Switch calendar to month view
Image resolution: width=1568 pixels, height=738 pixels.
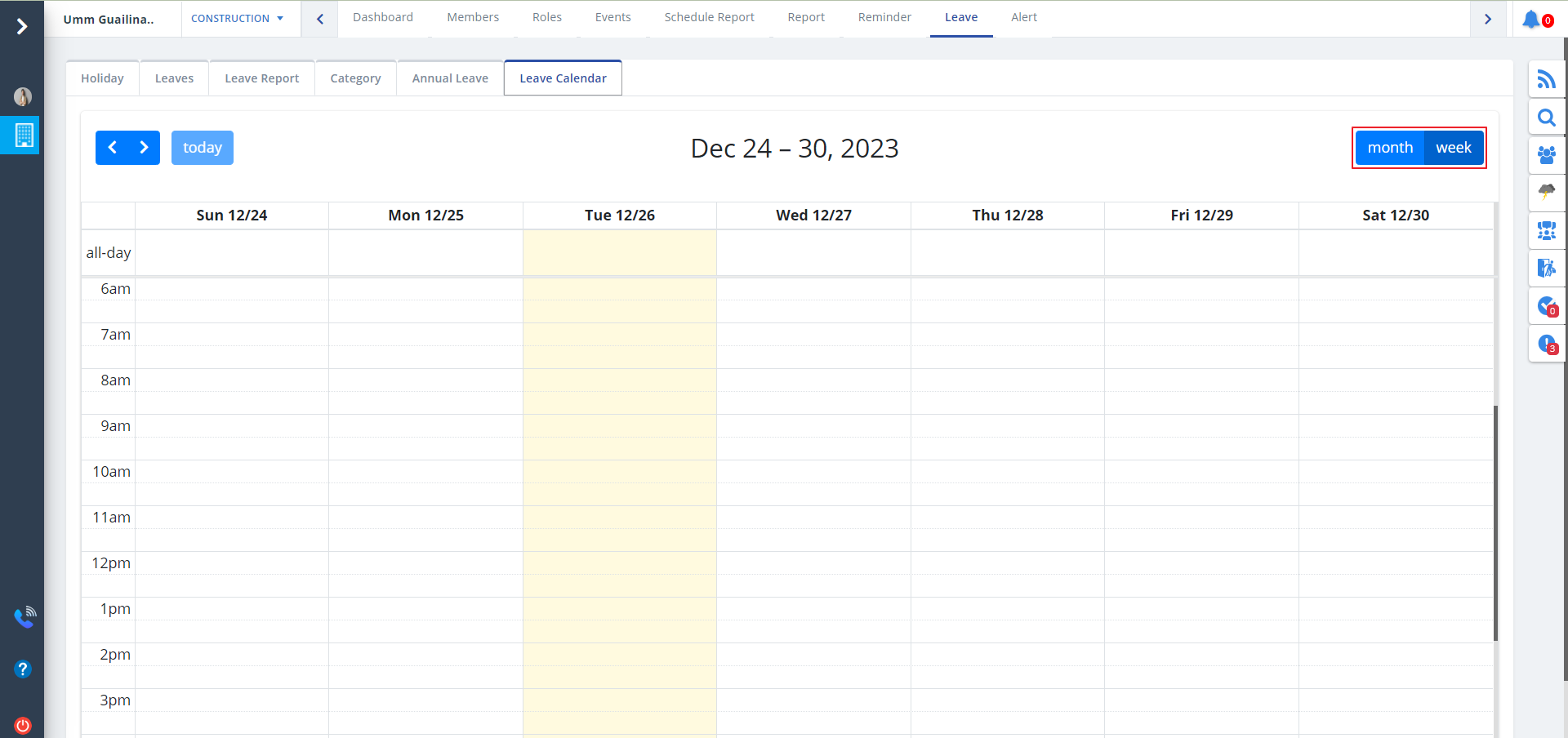(x=1390, y=148)
